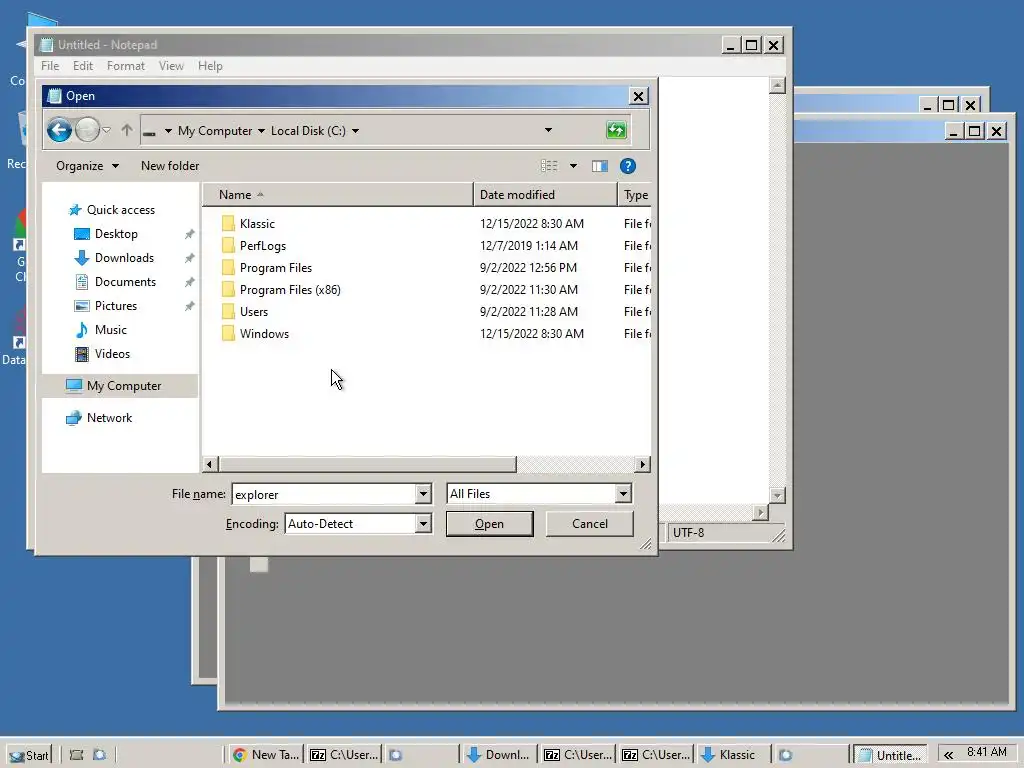Show hidden tray icons chevron

[948, 755]
